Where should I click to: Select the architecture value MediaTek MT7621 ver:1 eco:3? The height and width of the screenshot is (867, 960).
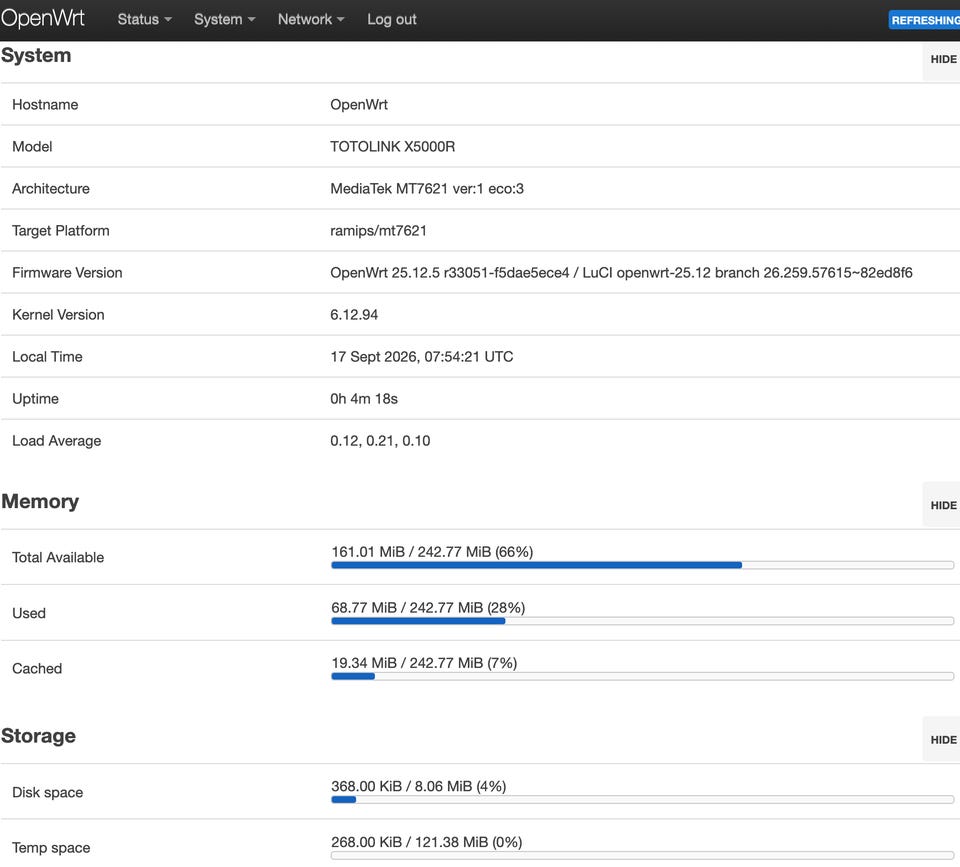tap(427, 189)
